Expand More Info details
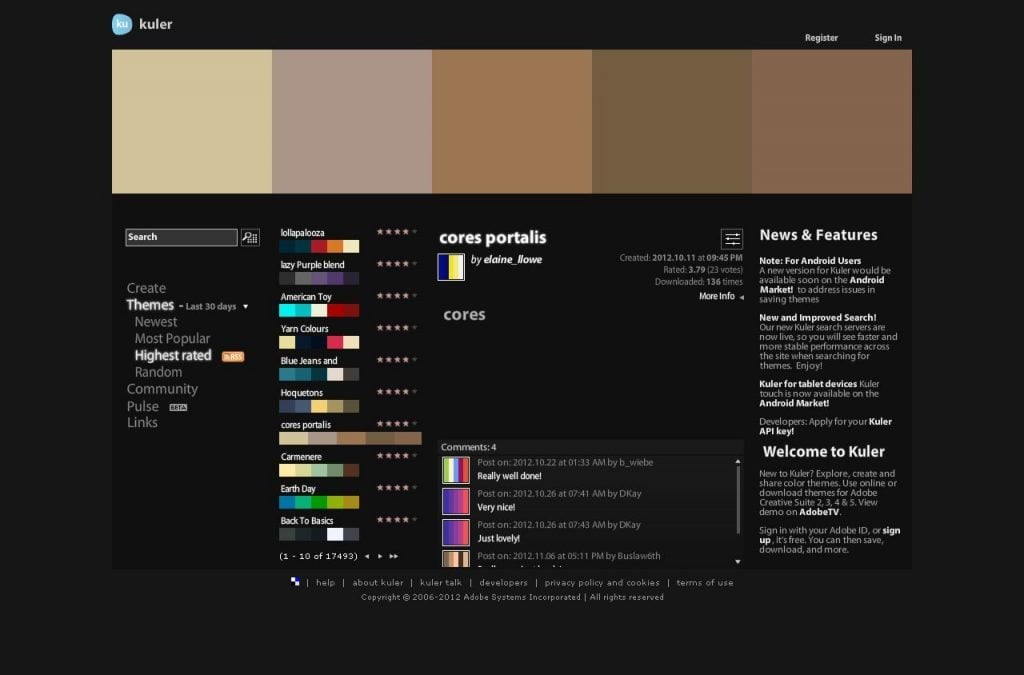Screen dimensions: 1024x675 tap(721, 297)
